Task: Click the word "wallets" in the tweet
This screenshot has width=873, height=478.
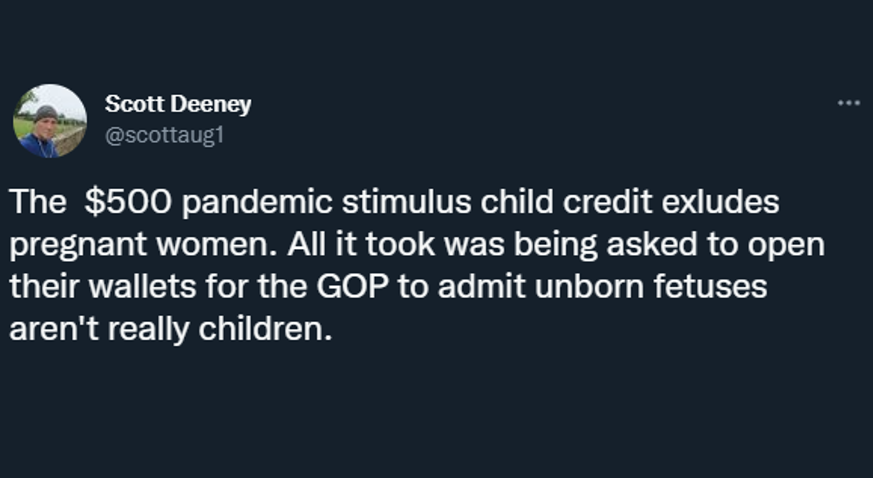Action: [x=143, y=287]
